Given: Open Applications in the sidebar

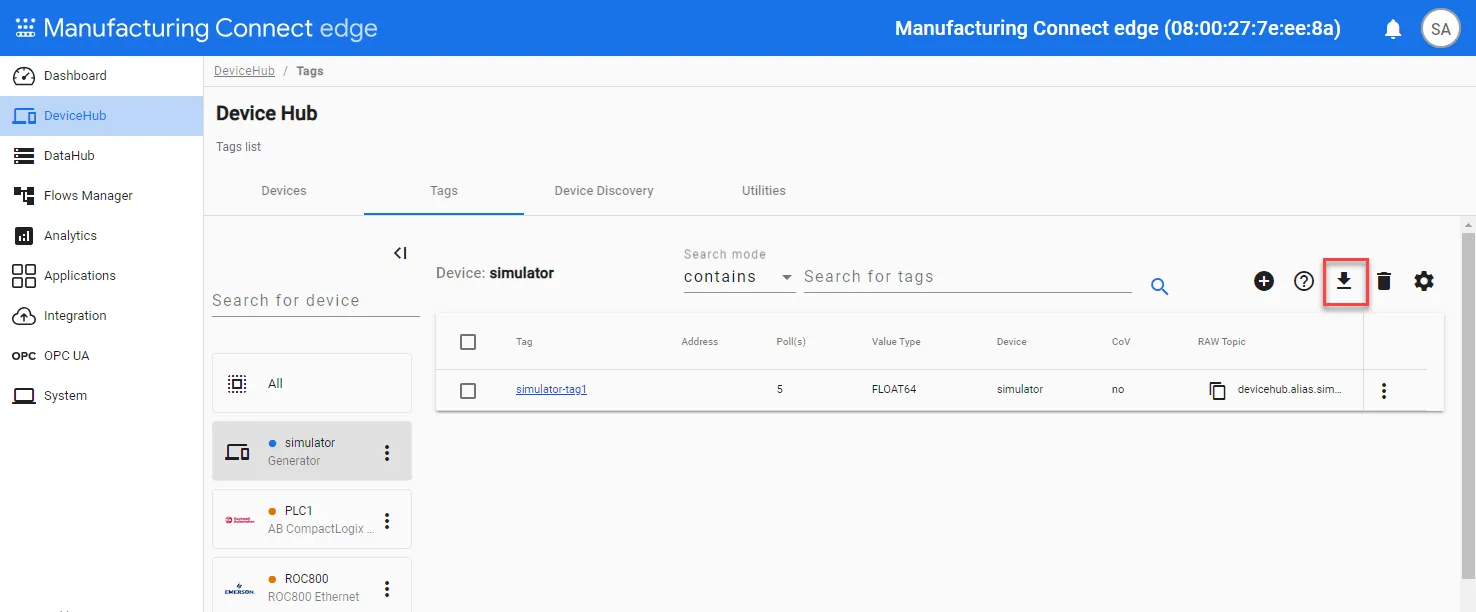Looking at the screenshot, I should [101, 276].
